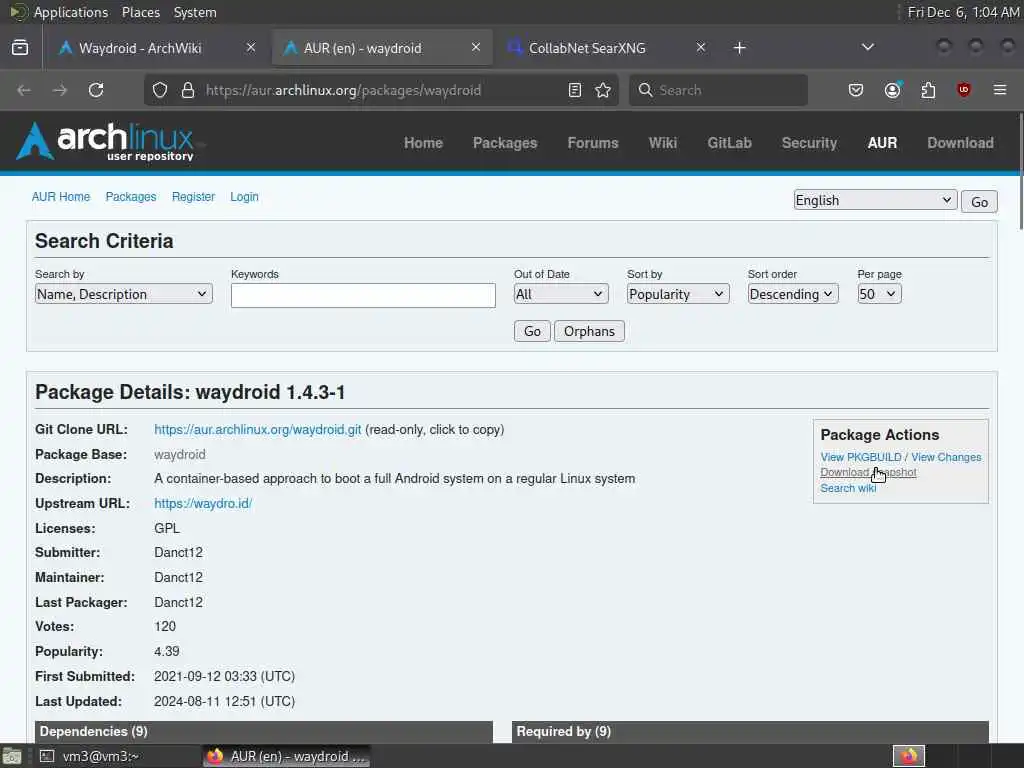Click the Firefox Search box
1024x768 pixels.
(x=718, y=90)
